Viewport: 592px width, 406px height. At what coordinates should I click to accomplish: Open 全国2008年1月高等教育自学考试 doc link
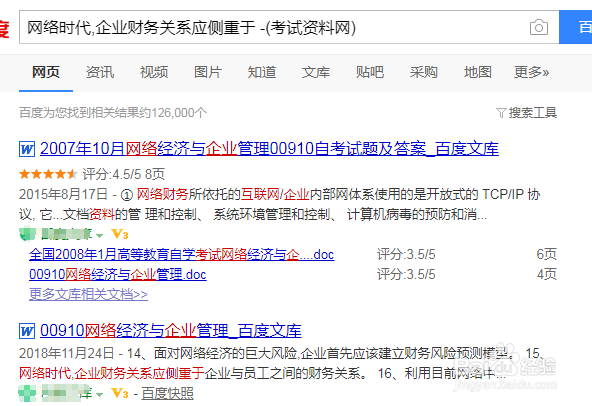(182, 254)
